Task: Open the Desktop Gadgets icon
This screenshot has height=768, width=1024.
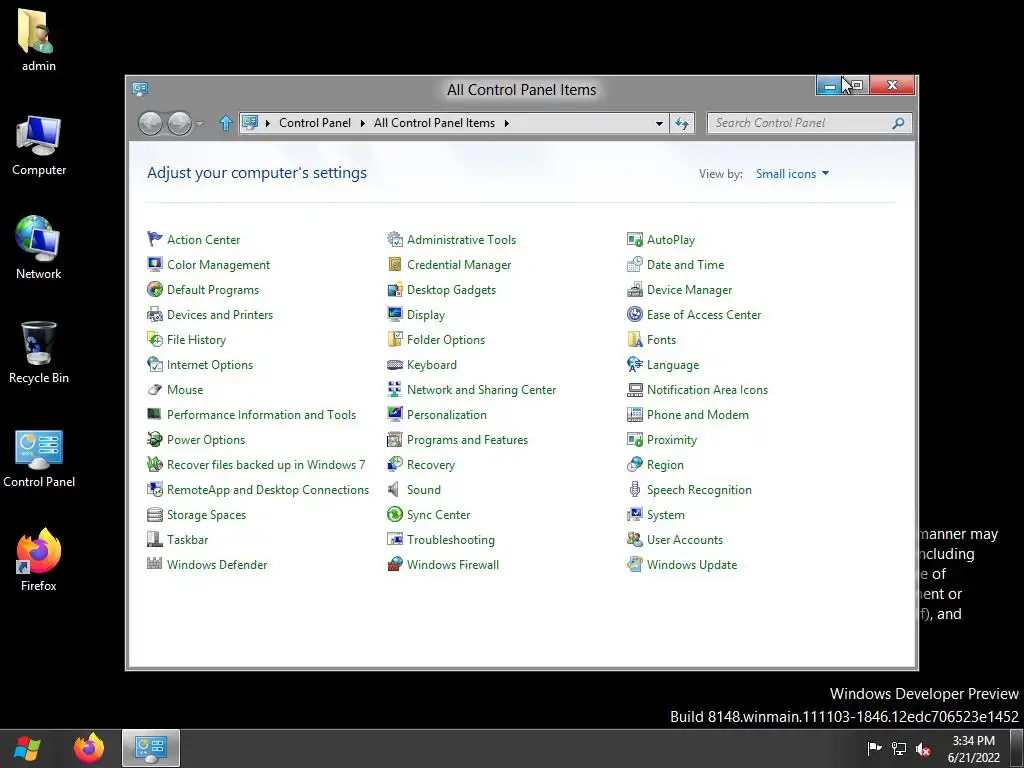Action: click(x=394, y=289)
